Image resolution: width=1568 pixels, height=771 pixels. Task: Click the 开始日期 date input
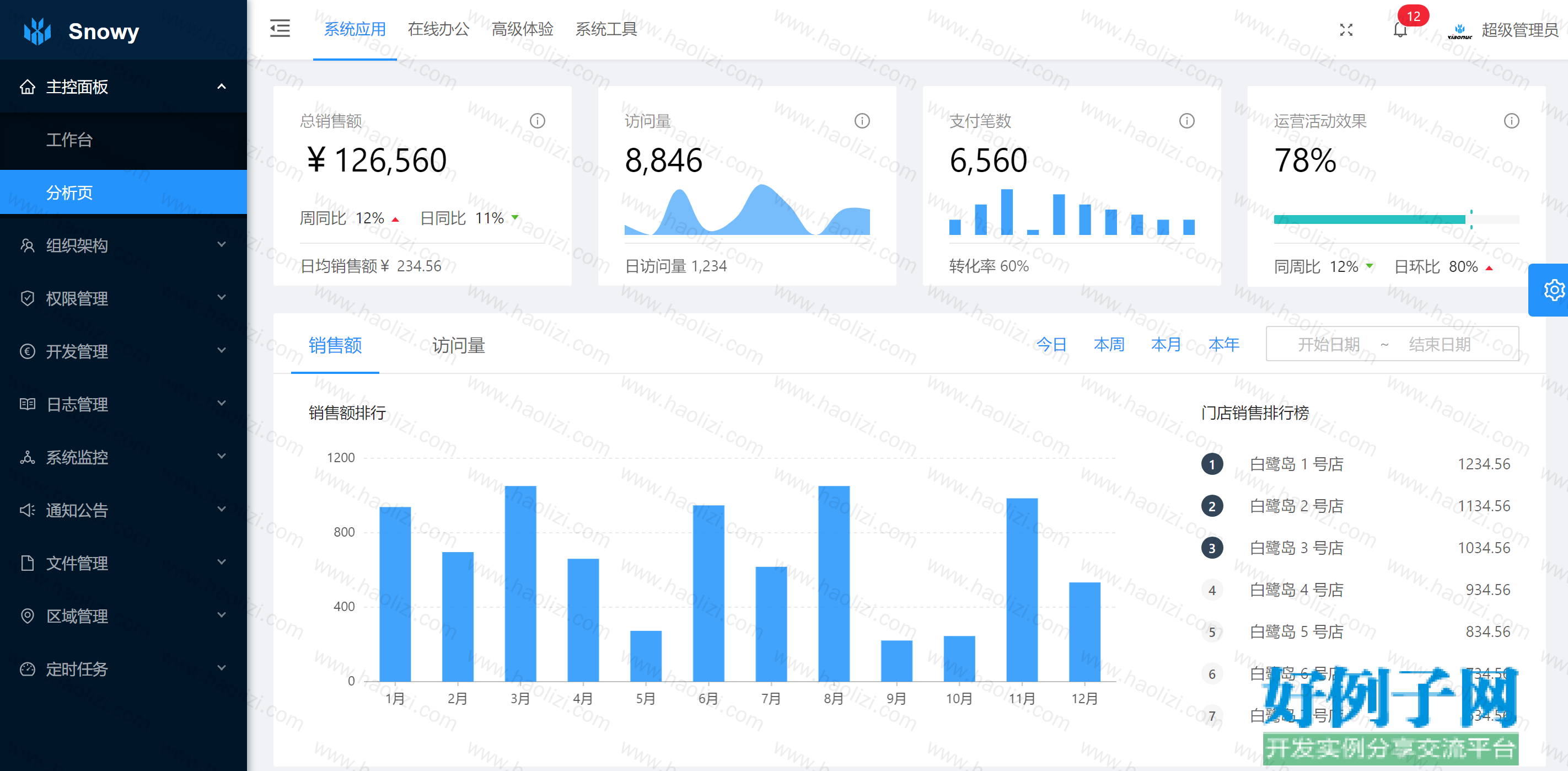click(x=1328, y=345)
